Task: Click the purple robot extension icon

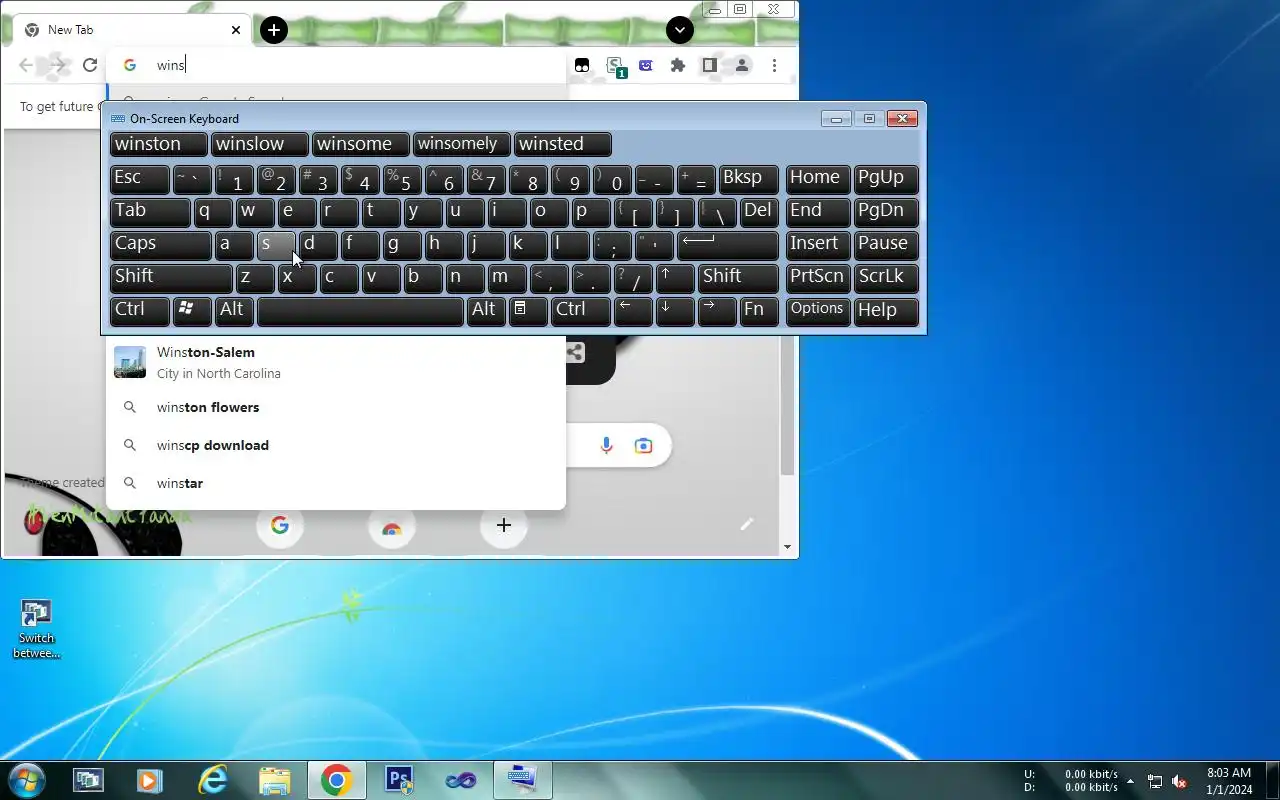Action: coord(646,65)
